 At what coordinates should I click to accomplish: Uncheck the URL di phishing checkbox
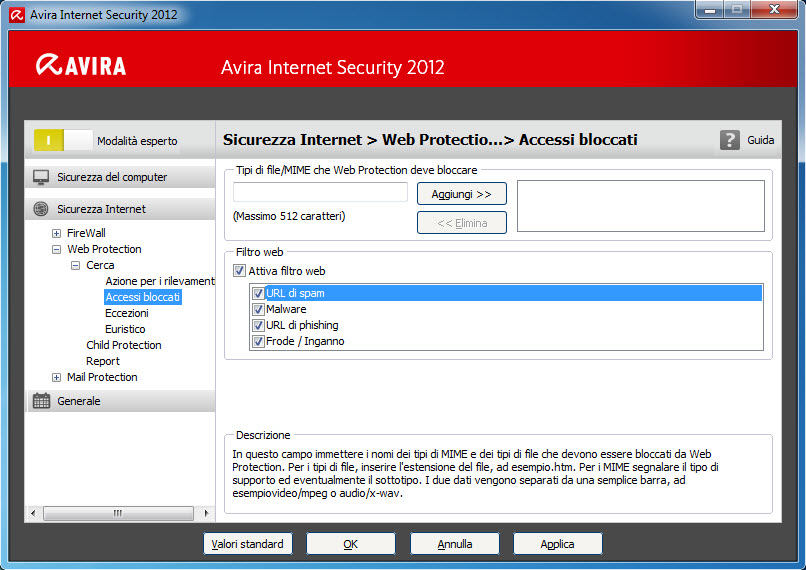click(x=258, y=325)
